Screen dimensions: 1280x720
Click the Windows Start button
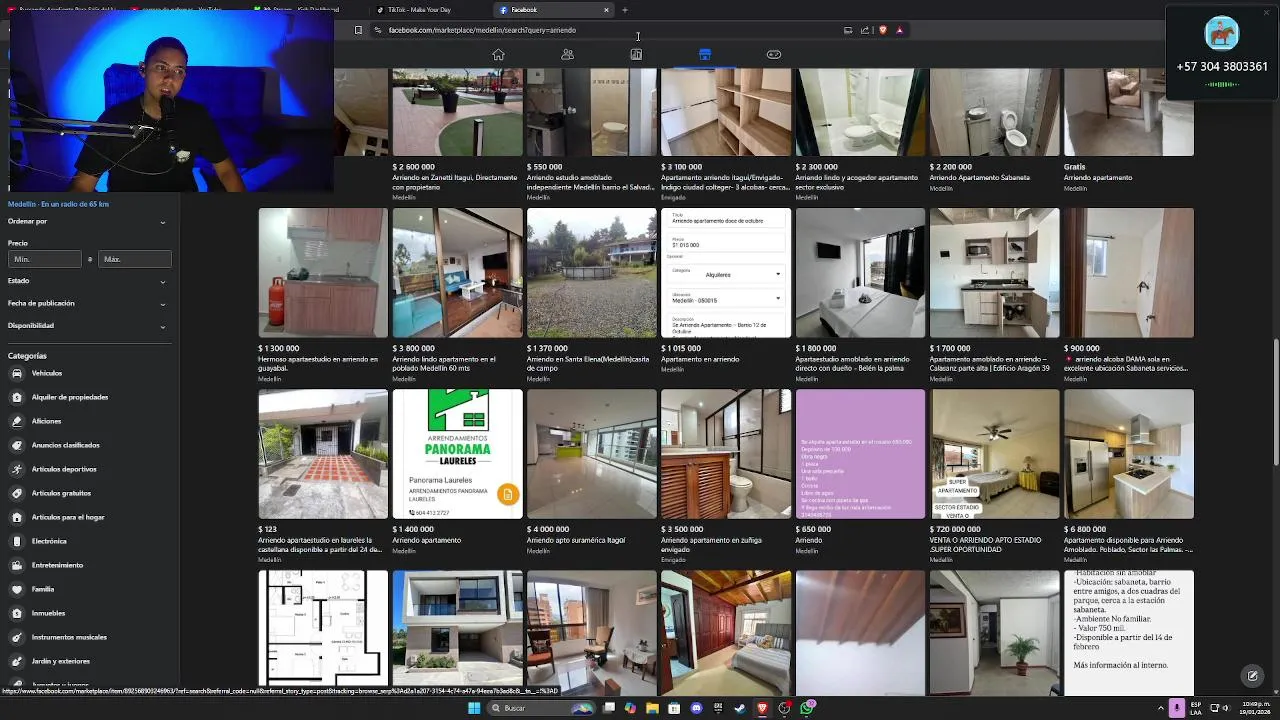474,708
